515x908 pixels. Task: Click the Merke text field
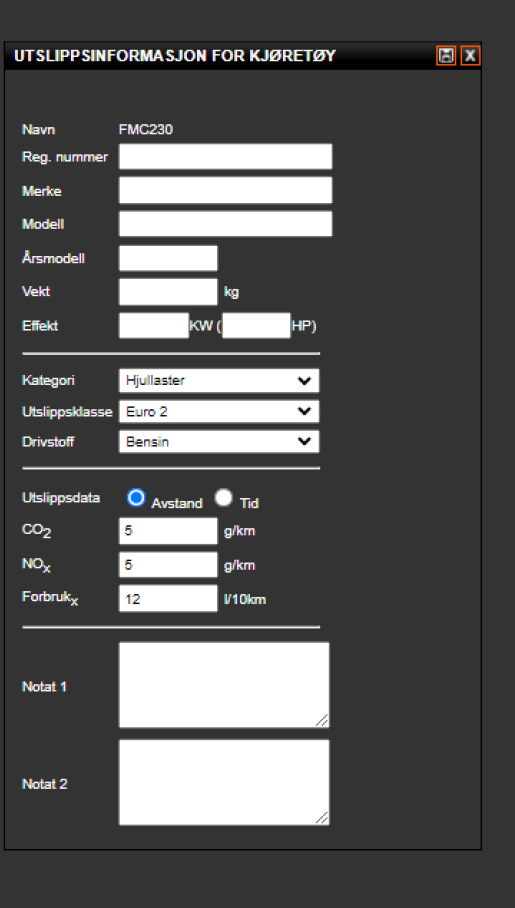coord(225,190)
